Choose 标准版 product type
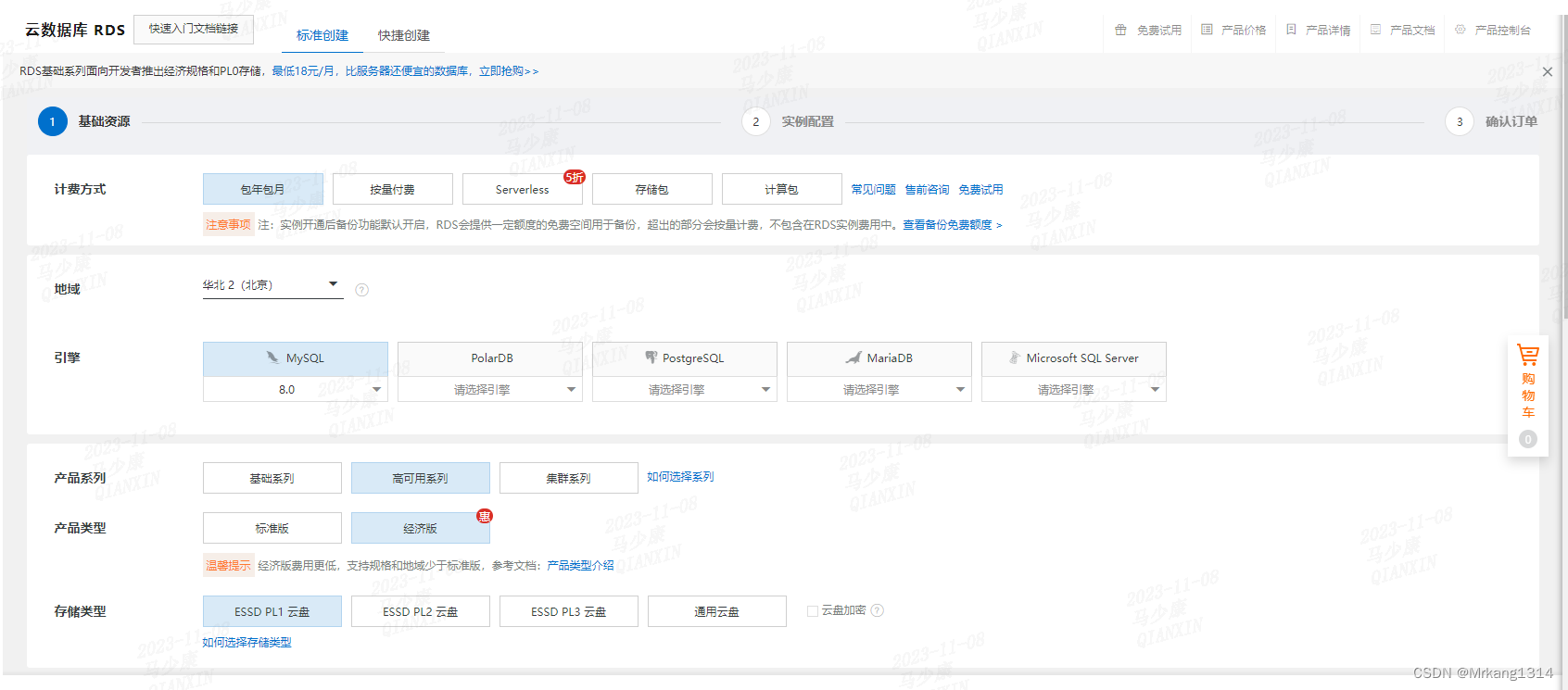The image size is (1568, 690). 272,528
